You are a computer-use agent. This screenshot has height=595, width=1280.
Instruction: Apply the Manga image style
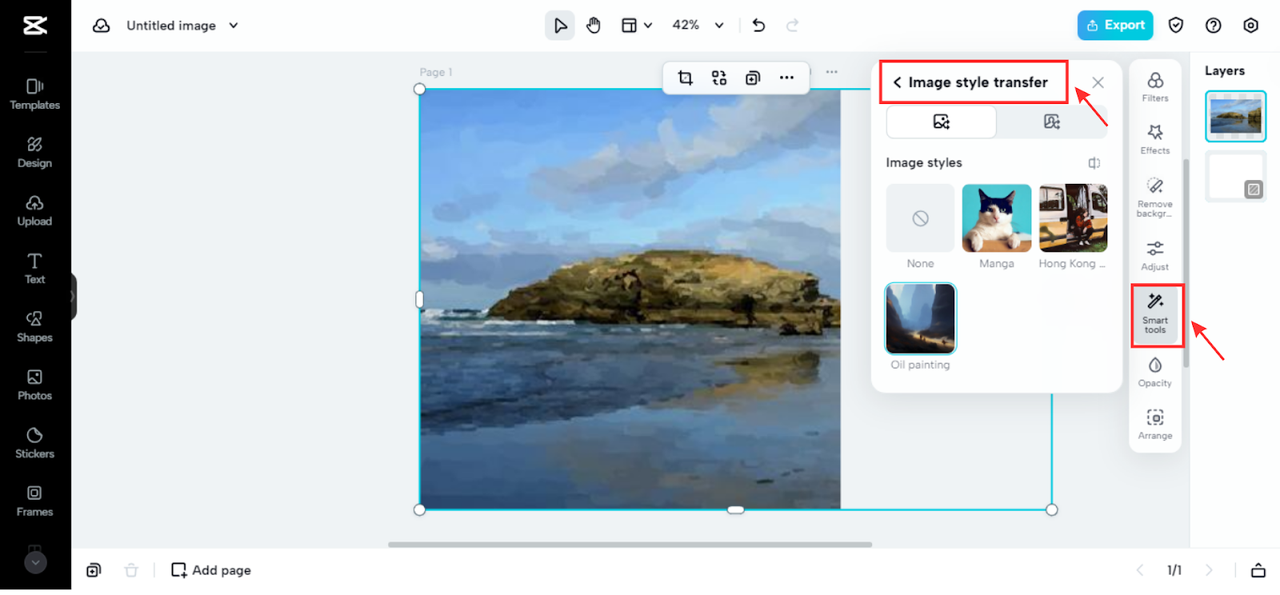[997, 218]
